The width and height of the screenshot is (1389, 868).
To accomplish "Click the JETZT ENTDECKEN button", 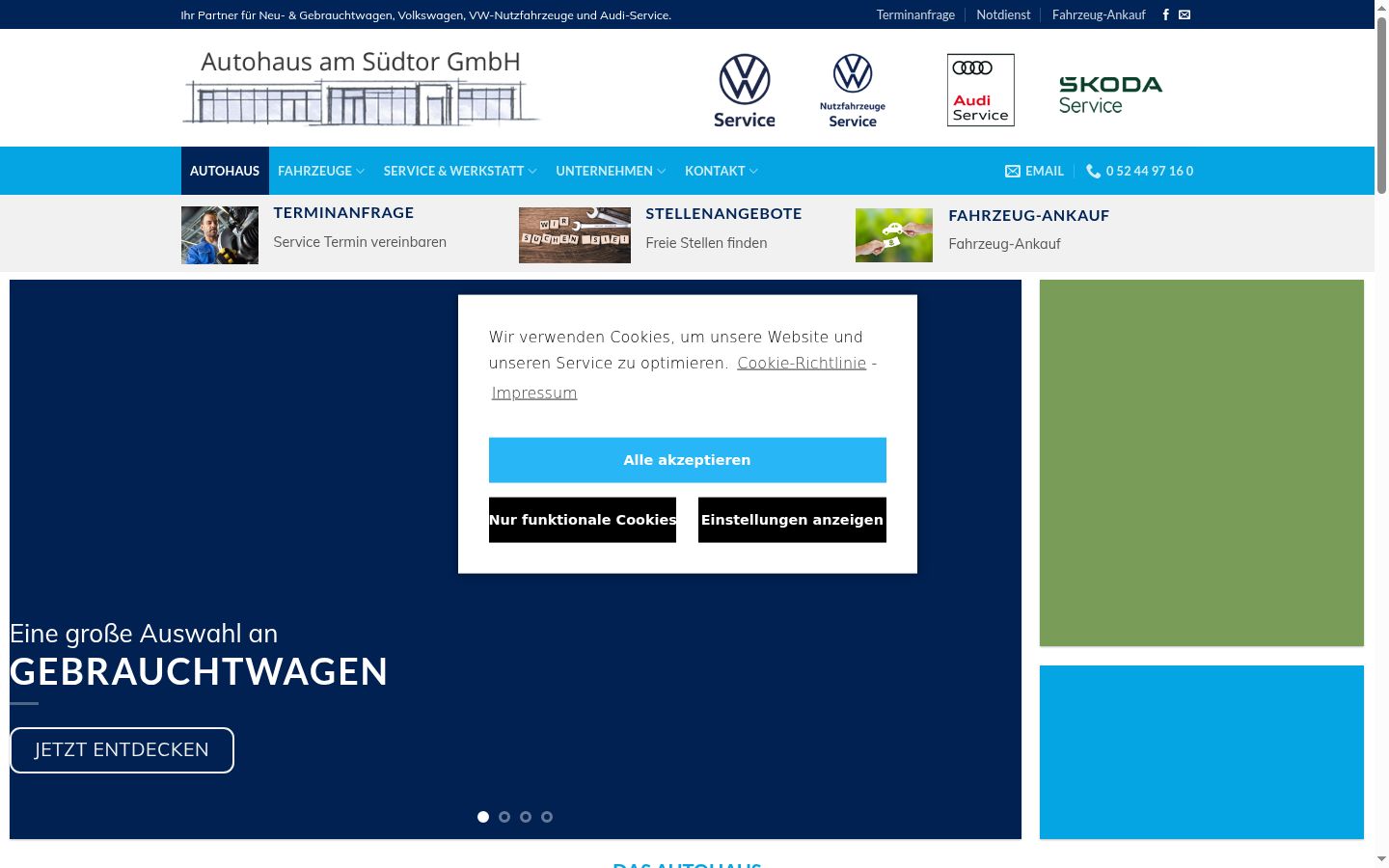I will [122, 750].
